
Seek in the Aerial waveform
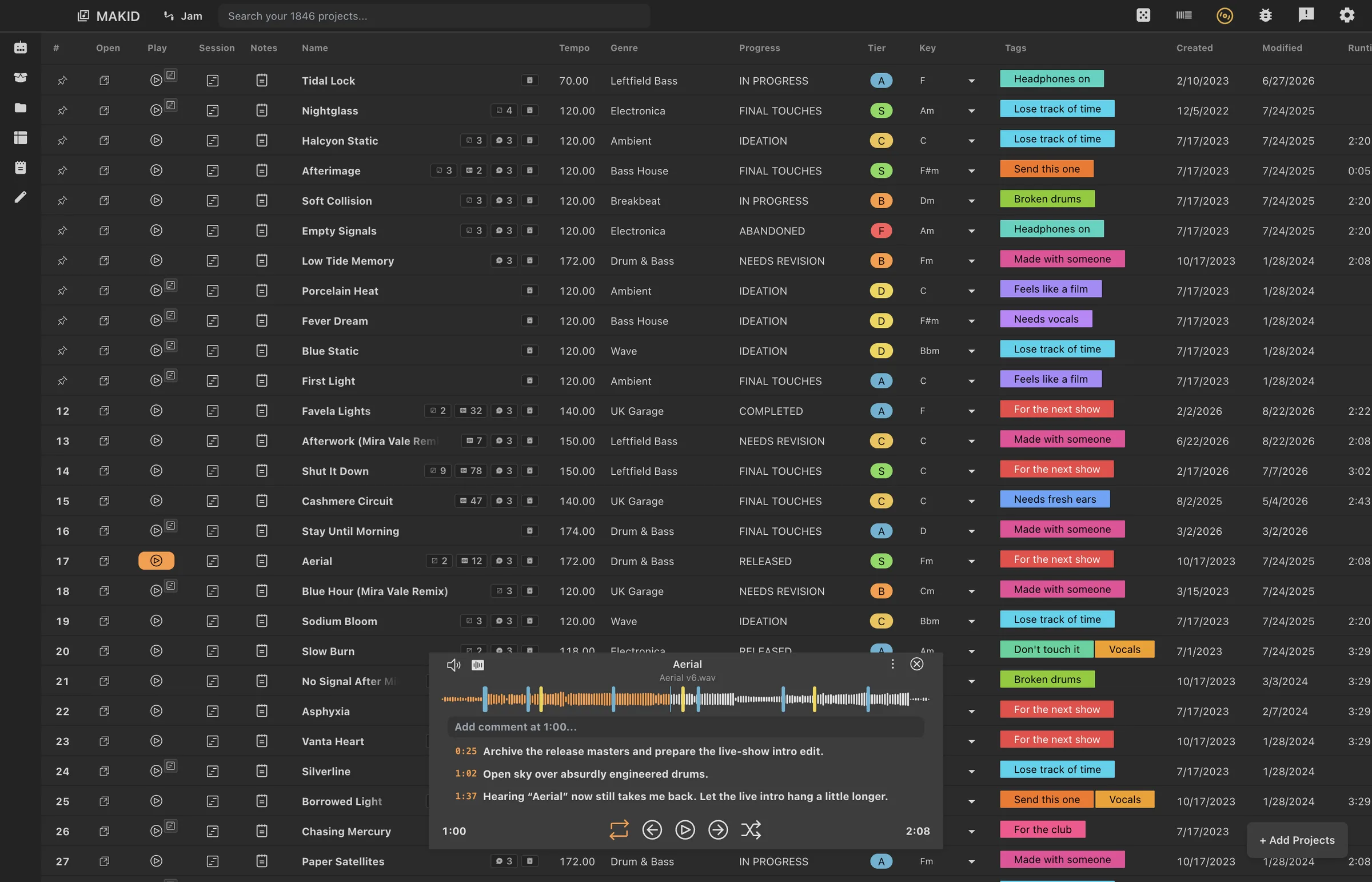(x=685, y=700)
